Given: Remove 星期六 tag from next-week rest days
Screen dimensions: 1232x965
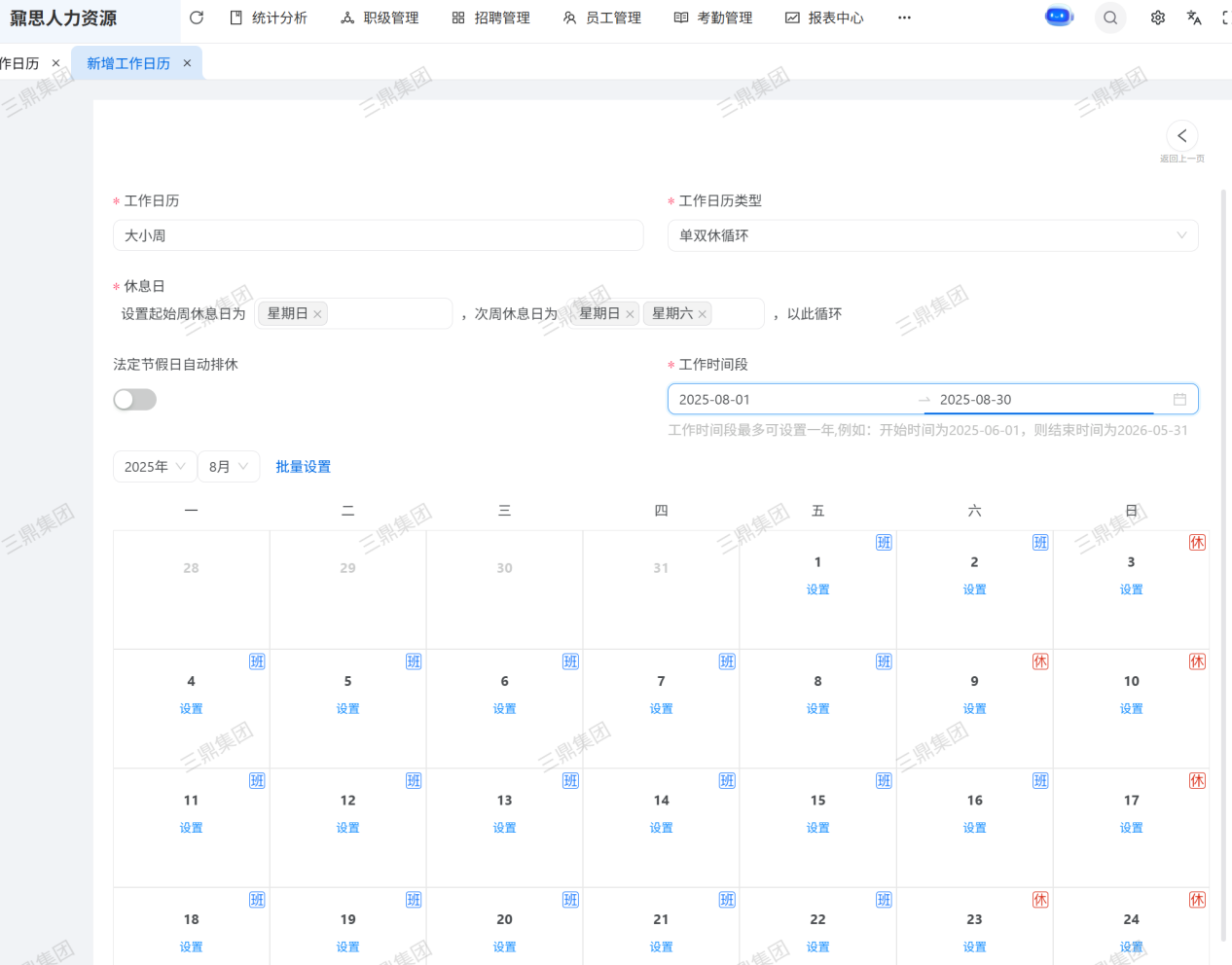Looking at the screenshot, I should point(702,314).
